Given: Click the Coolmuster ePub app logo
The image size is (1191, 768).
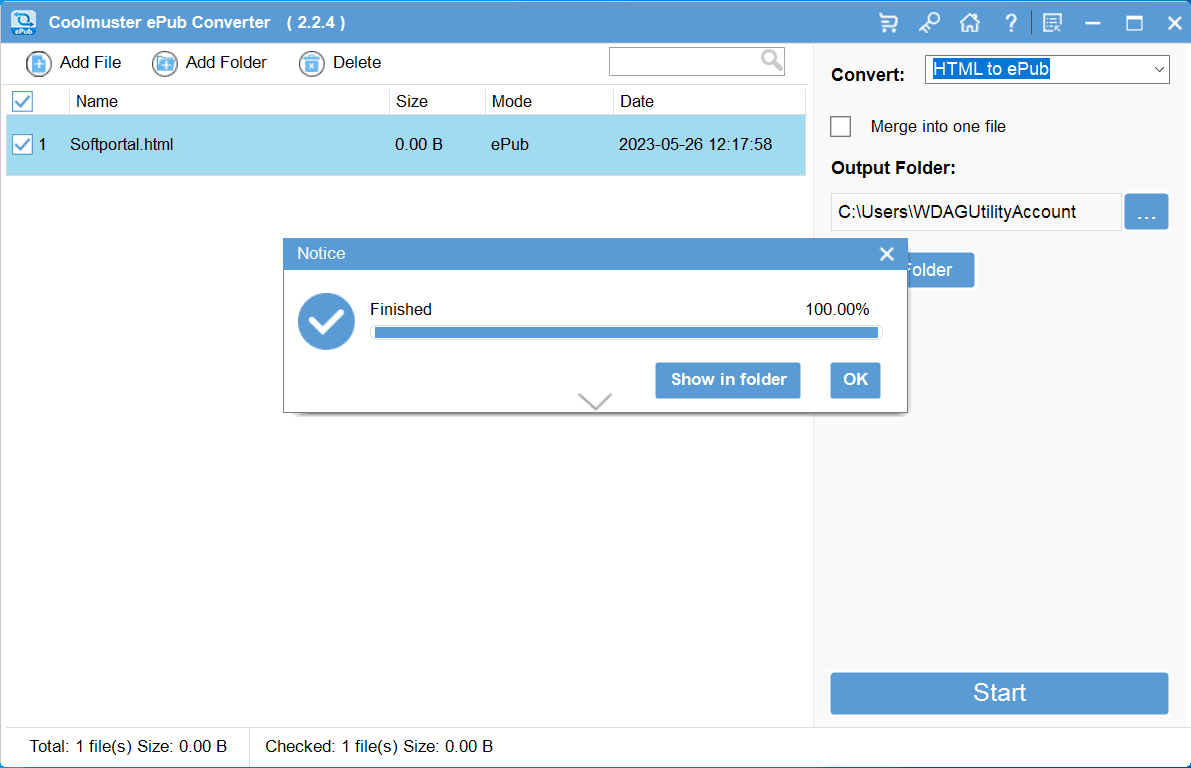Looking at the screenshot, I should tap(24, 22).
